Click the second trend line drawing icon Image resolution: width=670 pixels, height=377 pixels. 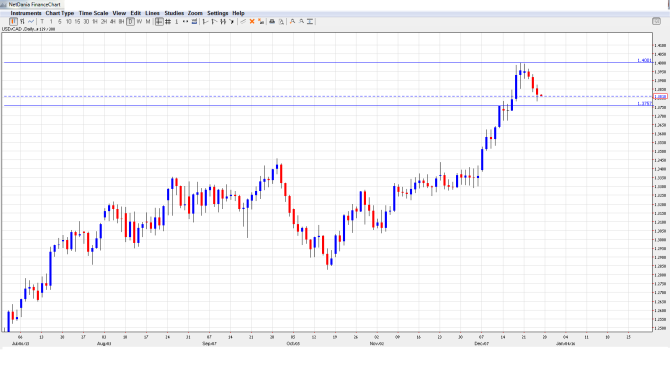click(x=214, y=21)
